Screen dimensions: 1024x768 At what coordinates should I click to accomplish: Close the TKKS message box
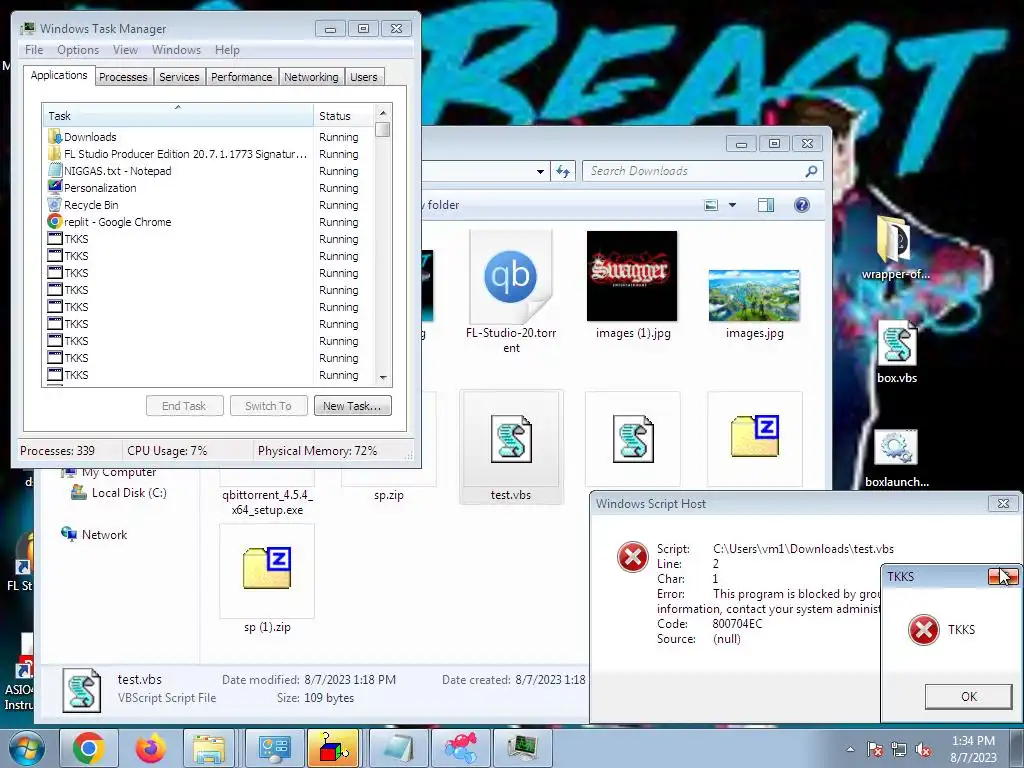[x=1002, y=577]
